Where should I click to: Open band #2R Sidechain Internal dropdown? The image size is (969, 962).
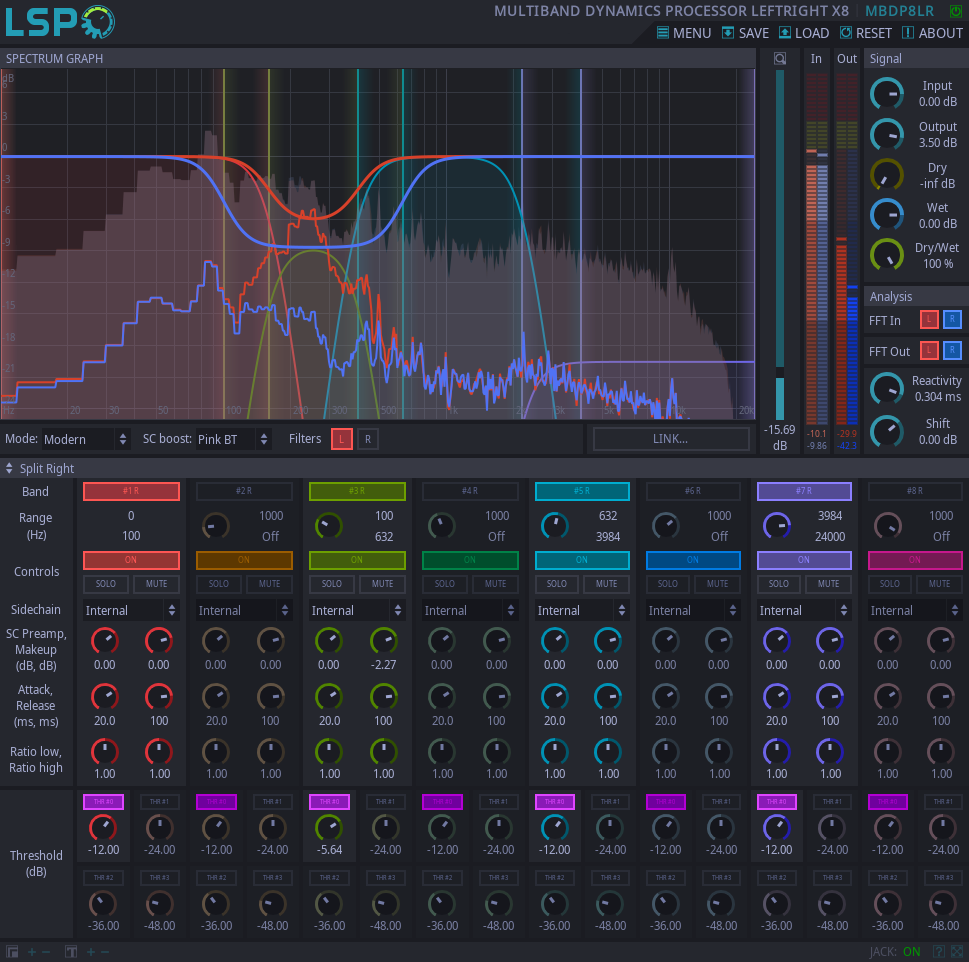pyautogui.click(x=244, y=610)
